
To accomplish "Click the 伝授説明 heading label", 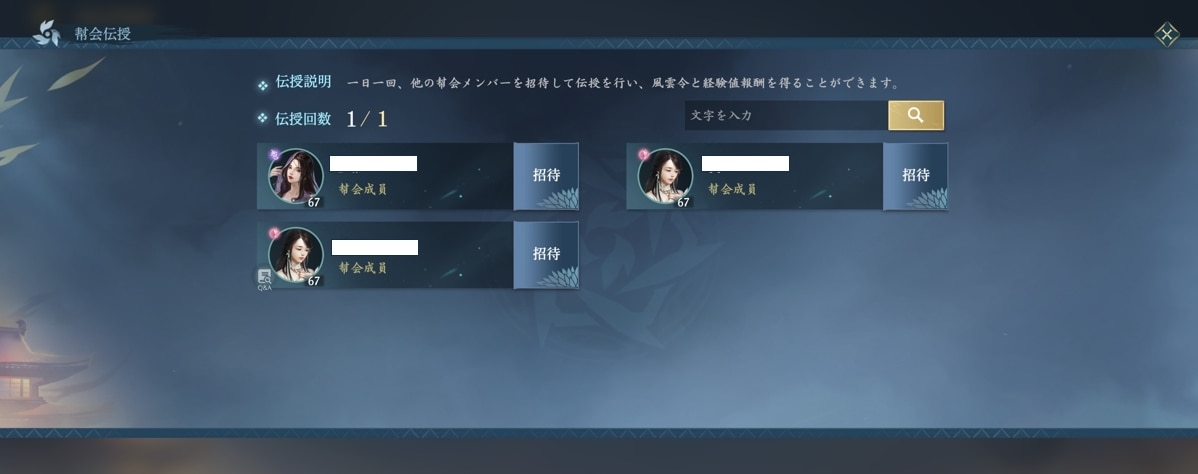I will click(x=303, y=82).
